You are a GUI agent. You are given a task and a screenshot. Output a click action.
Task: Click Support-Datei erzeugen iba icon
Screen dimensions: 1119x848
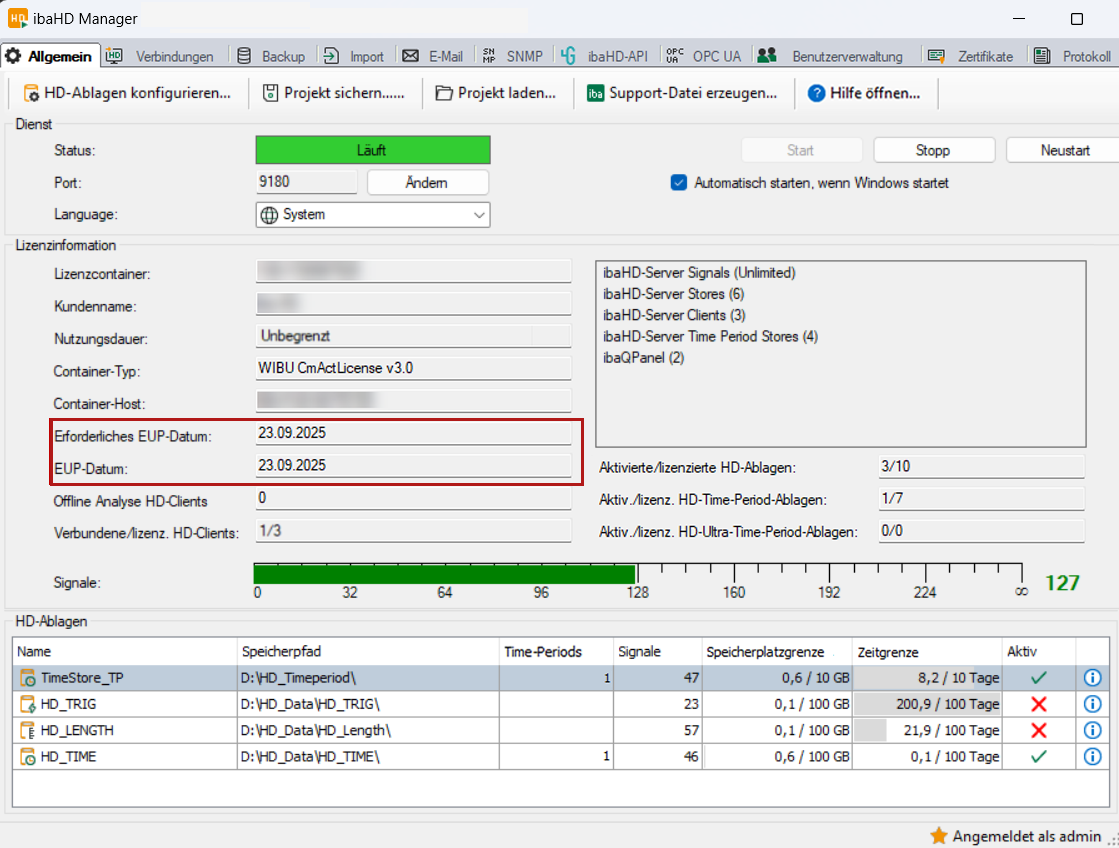[595, 93]
